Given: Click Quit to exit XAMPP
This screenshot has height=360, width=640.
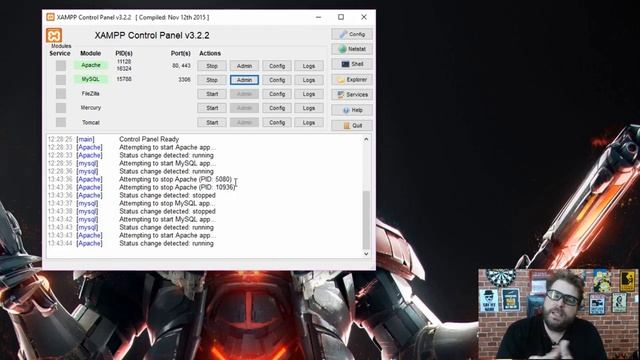Looking at the screenshot, I should [x=352, y=125].
